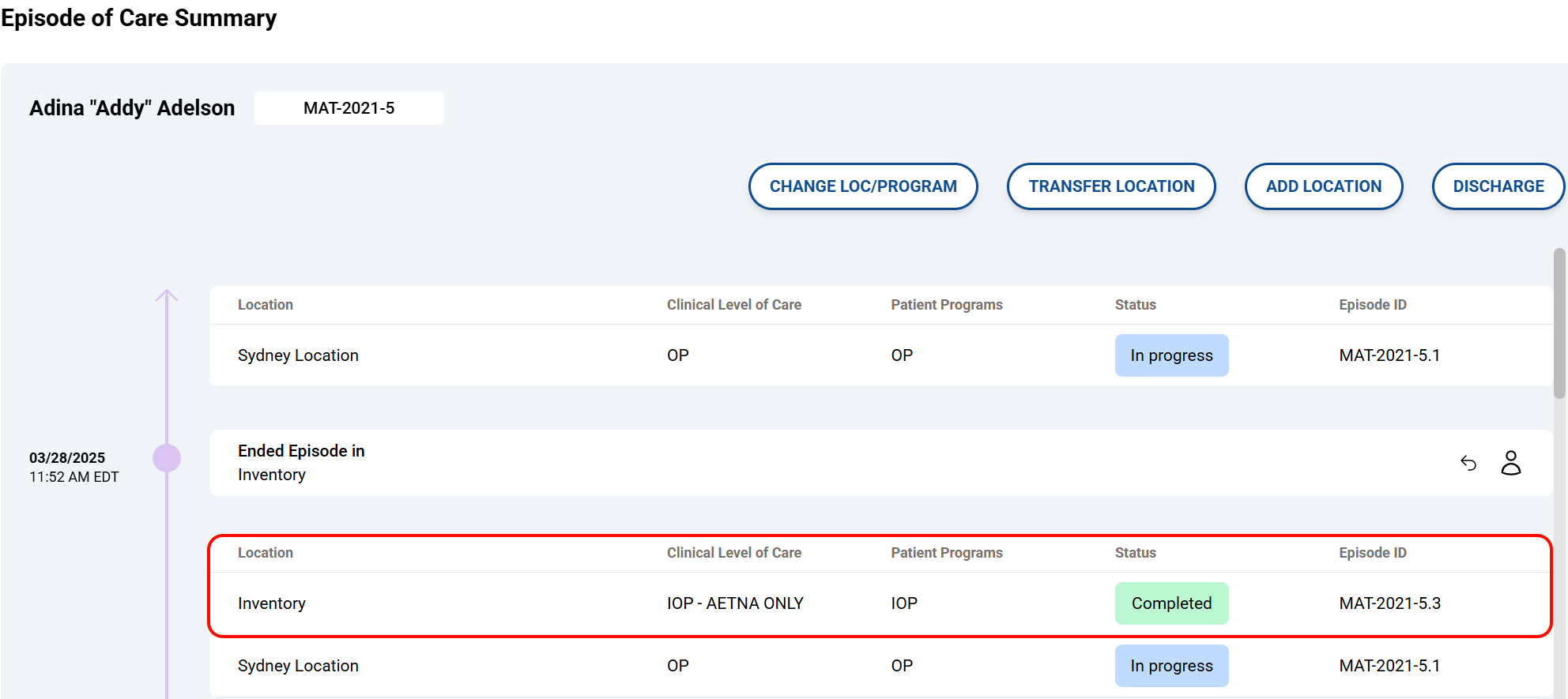1568x699 pixels.
Task: Click the timeline up-arrow icon
Action: (x=167, y=296)
